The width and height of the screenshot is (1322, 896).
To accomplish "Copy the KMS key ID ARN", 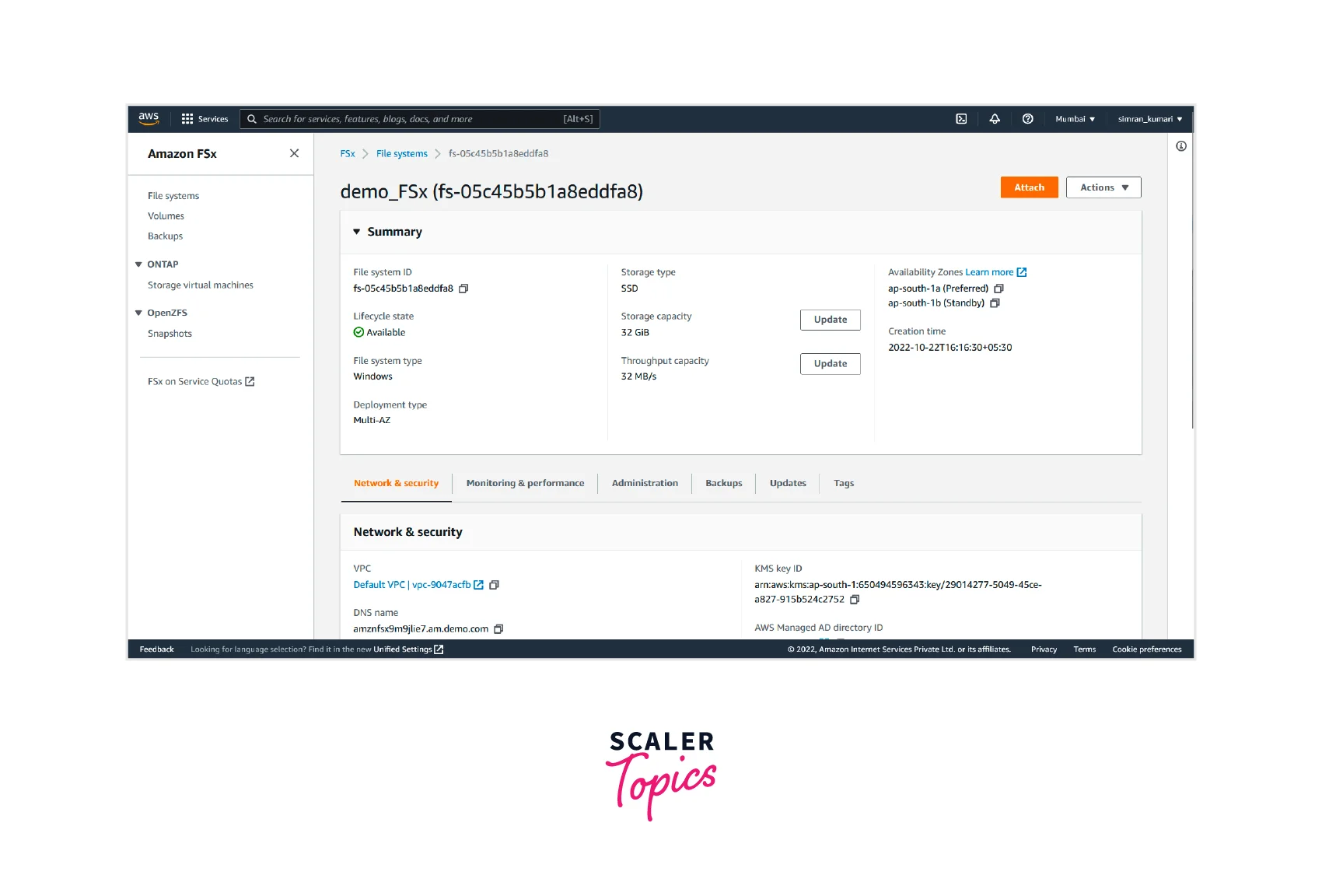I will pyautogui.click(x=855, y=600).
